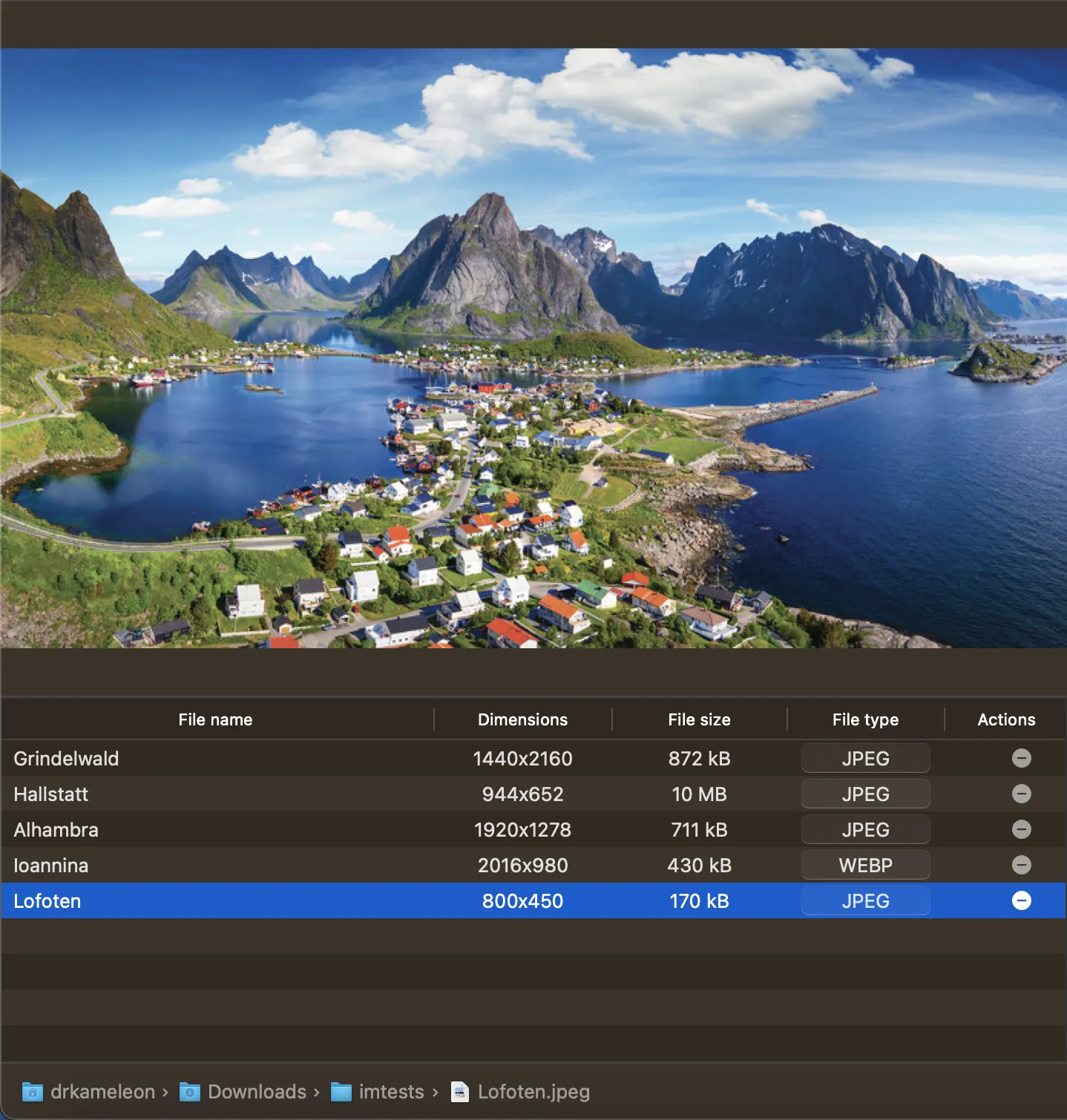Open the file type dropdown for Grindelwald
Viewport: 1067px width, 1120px height.
click(864, 758)
